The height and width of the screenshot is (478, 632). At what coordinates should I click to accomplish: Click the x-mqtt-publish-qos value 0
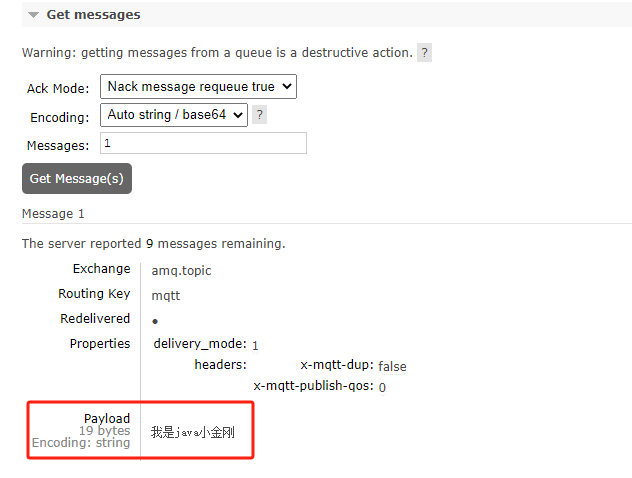point(382,387)
